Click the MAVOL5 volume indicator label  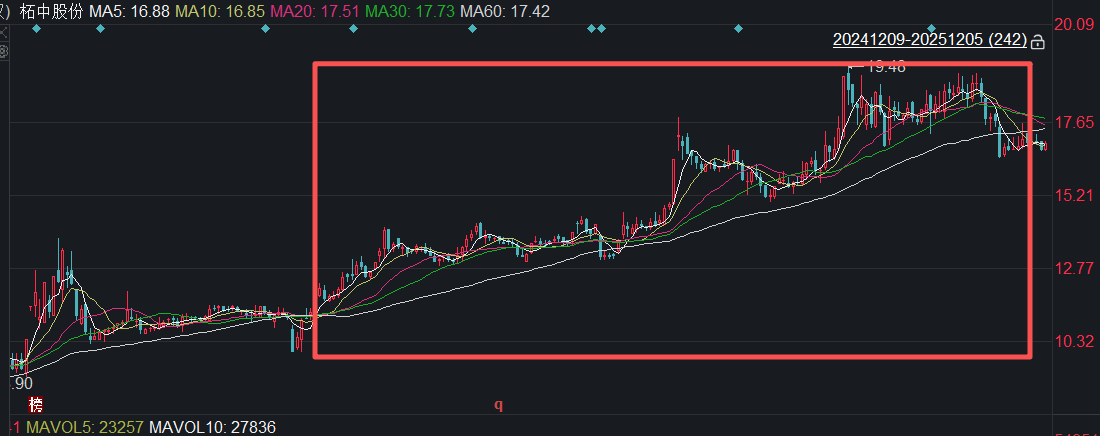(83, 428)
